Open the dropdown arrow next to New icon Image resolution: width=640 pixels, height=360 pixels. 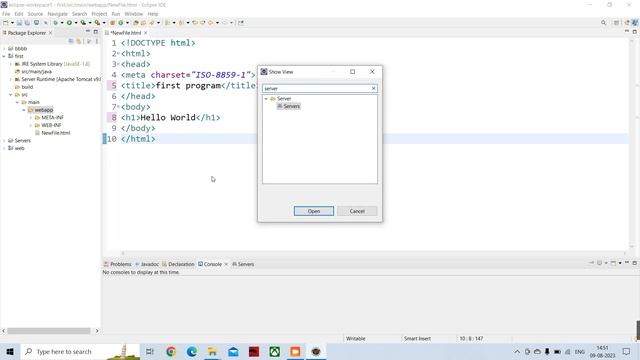click(12, 23)
